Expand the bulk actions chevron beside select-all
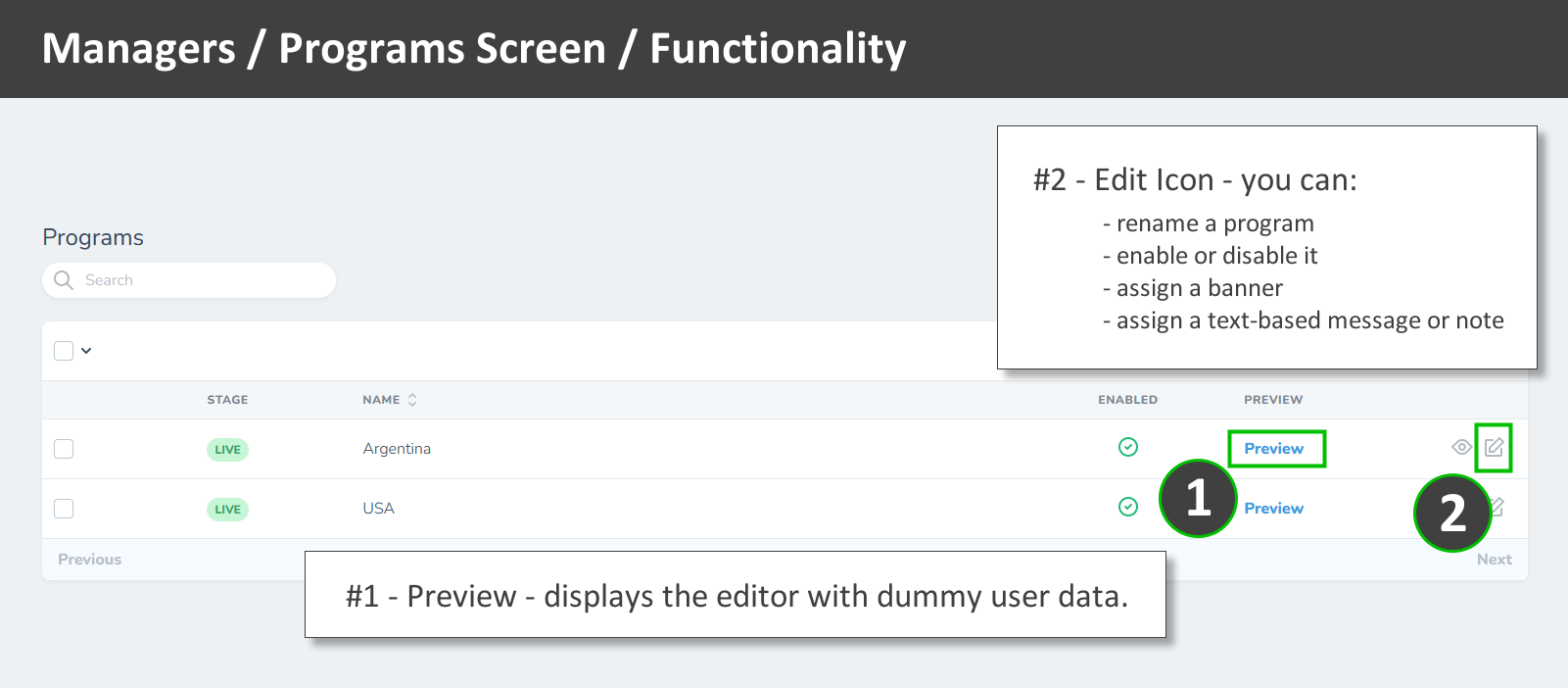Image resolution: width=1568 pixels, height=688 pixels. pyautogui.click(x=86, y=350)
